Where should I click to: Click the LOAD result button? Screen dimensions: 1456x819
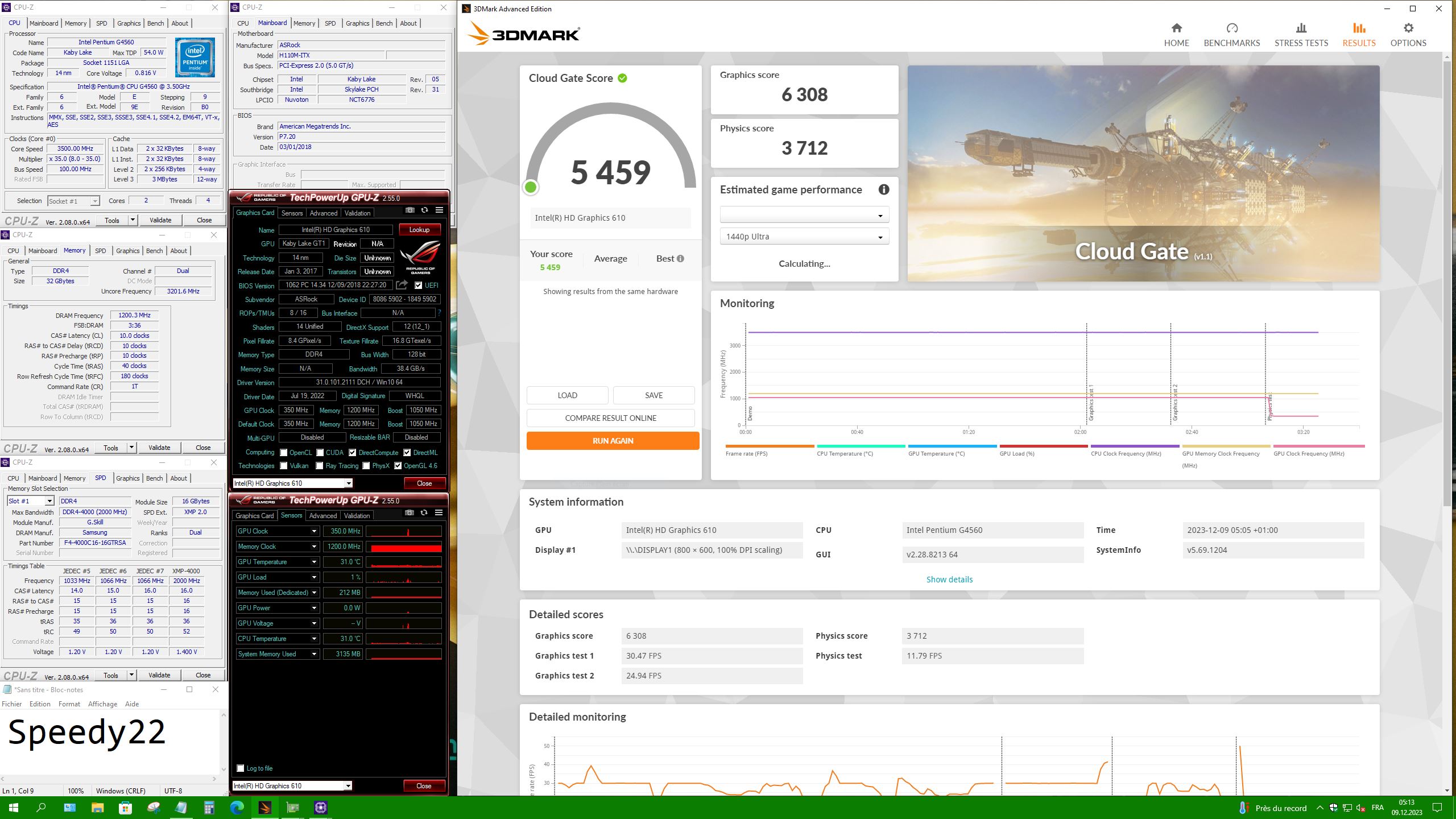(567, 395)
